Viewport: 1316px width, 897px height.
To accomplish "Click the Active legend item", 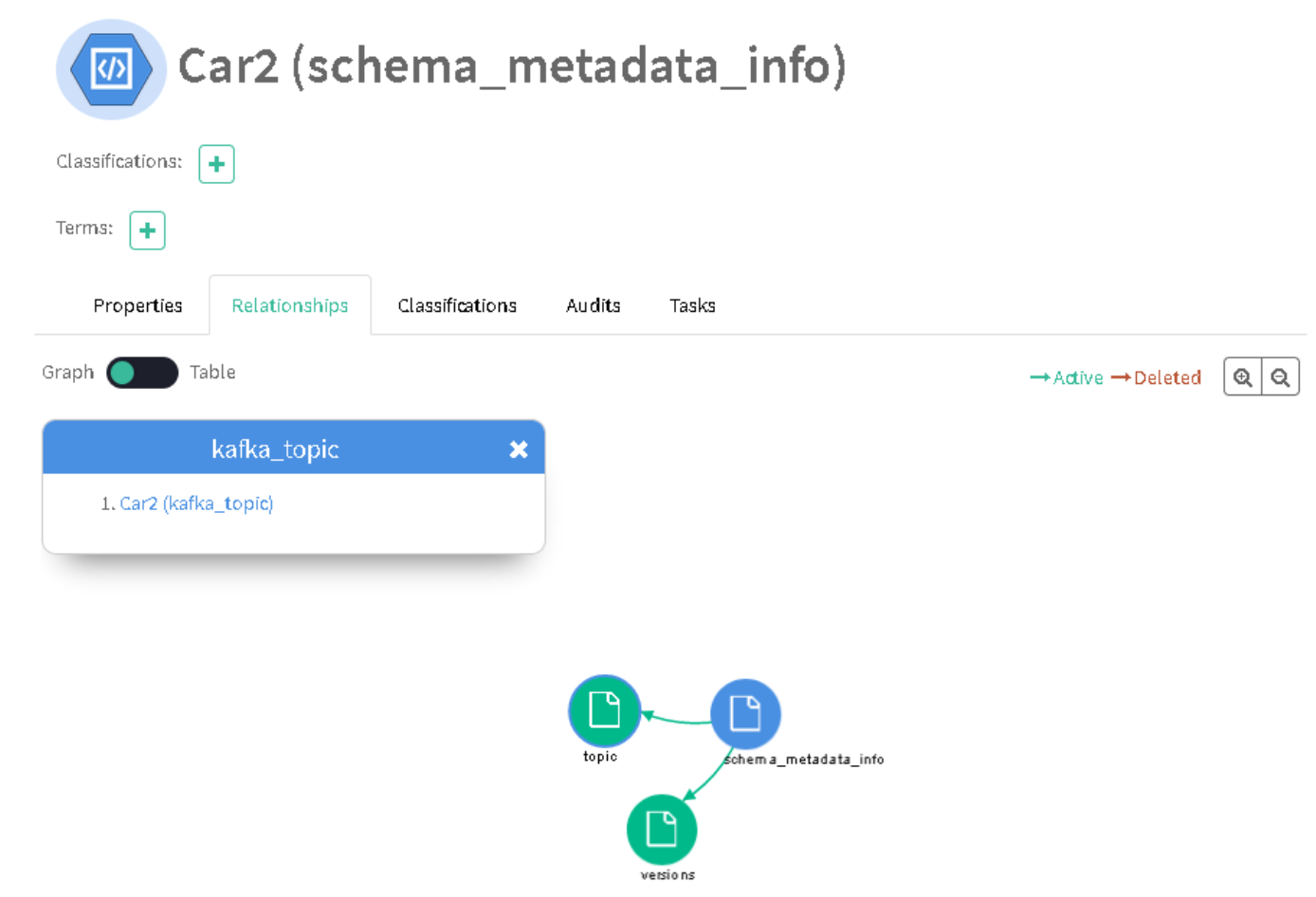I will click(x=1068, y=377).
